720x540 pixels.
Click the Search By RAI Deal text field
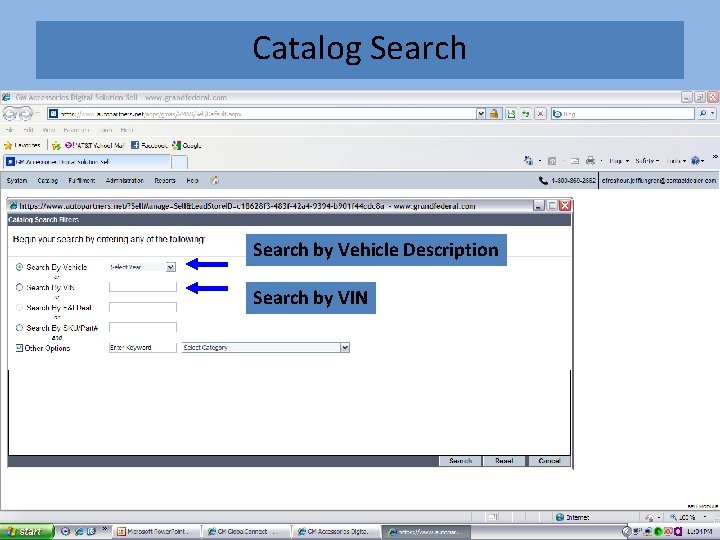tap(143, 307)
